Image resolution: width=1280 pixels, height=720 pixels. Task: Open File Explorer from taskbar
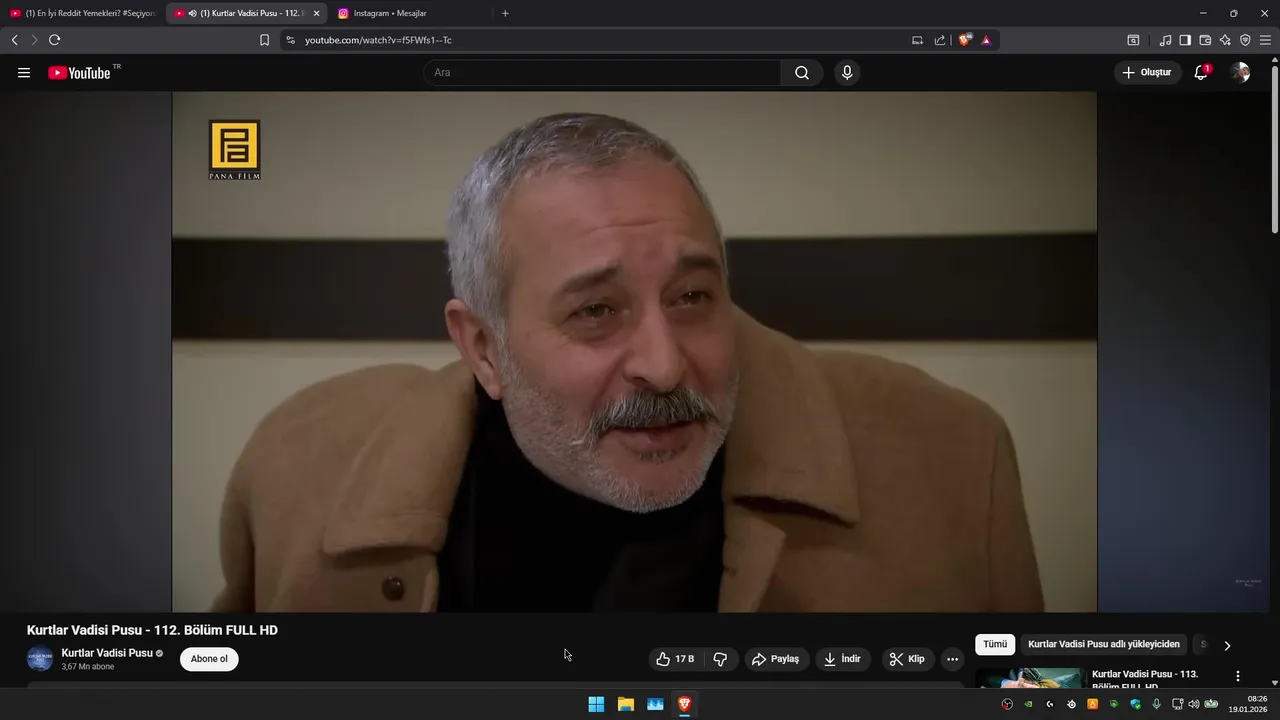click(x=626, y=704)
